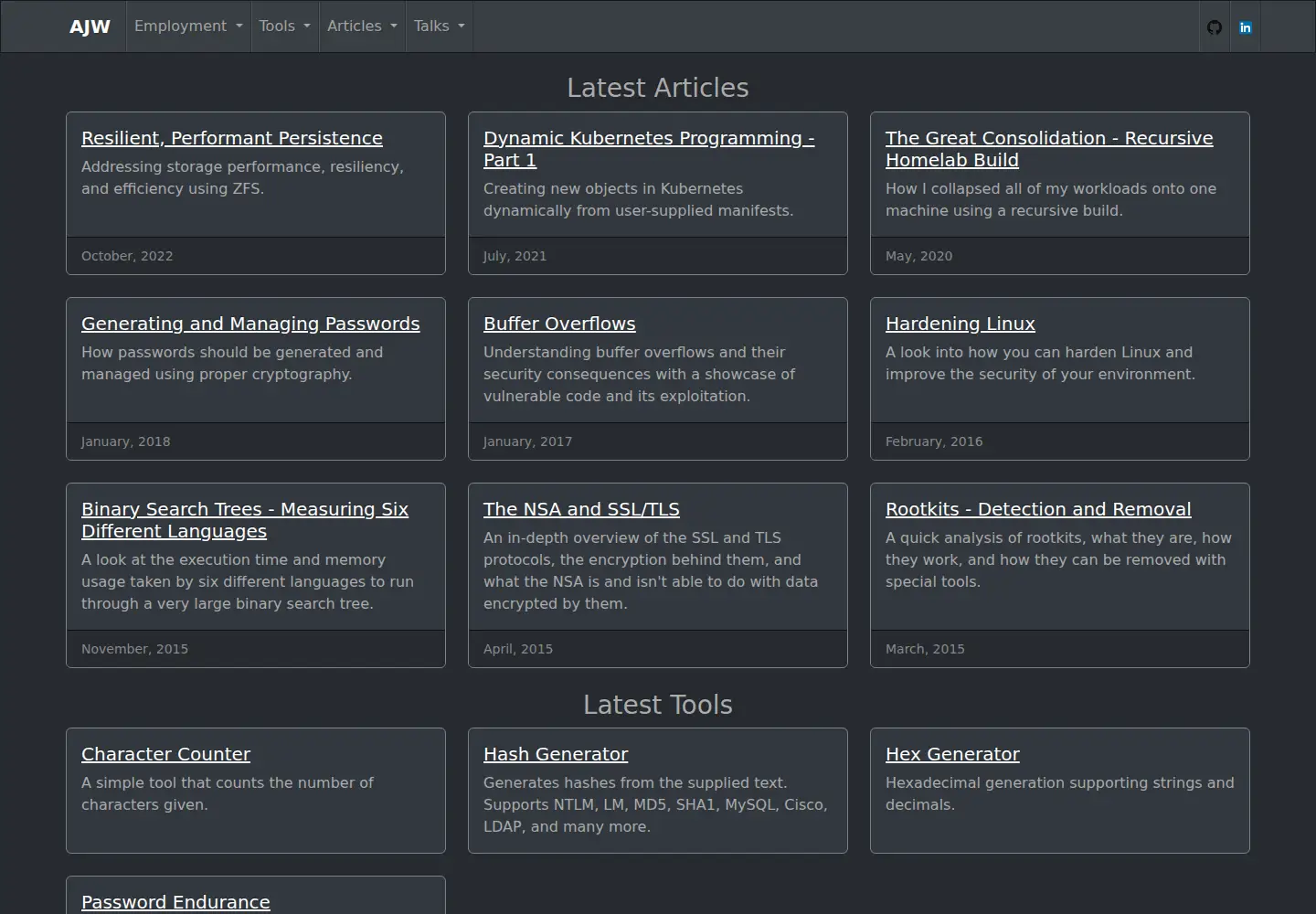Screen dimensions: 1316x914
Task: Expand the Tools dropdown menu
Action: point(284,27)
